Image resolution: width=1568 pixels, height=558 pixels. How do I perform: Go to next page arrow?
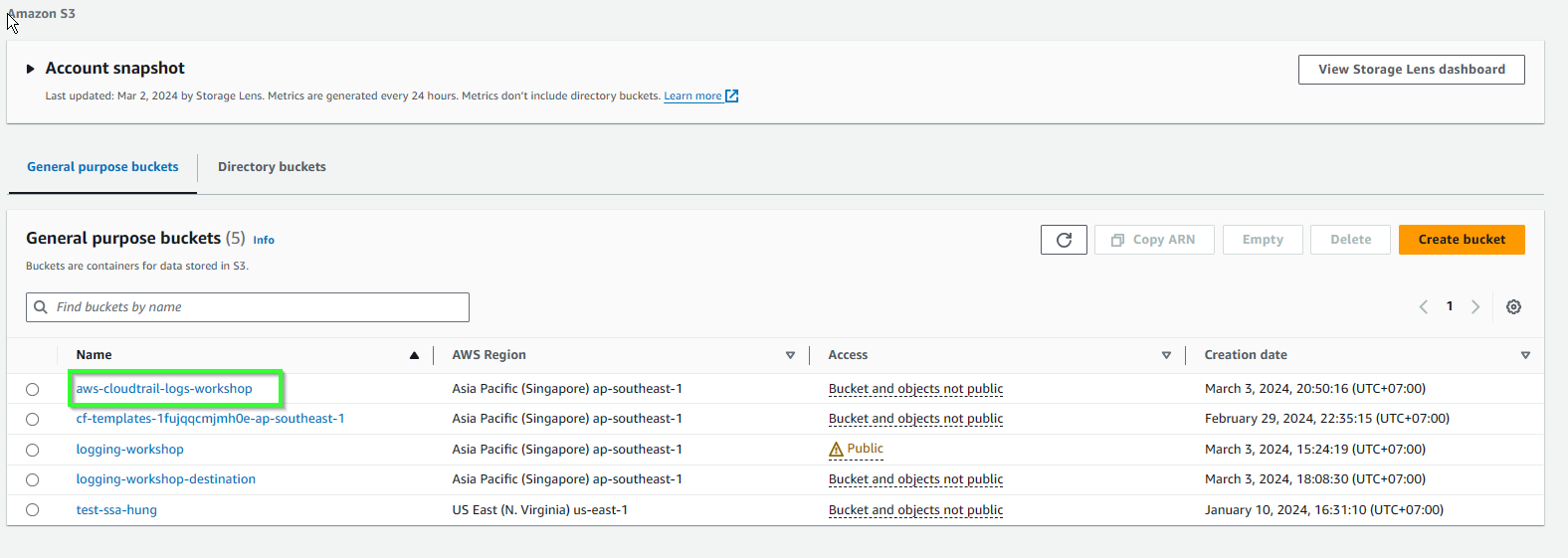(x=1475, y=307)
